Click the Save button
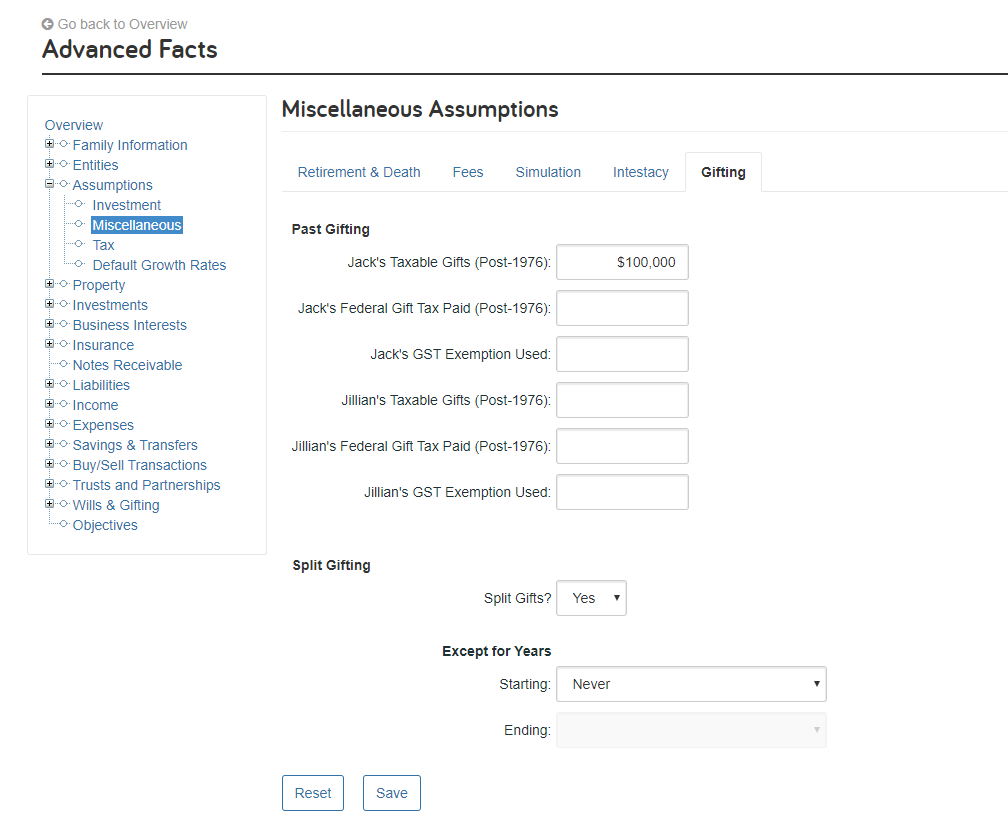This screenshot has width=1008, height=832. tap(392, 793)
